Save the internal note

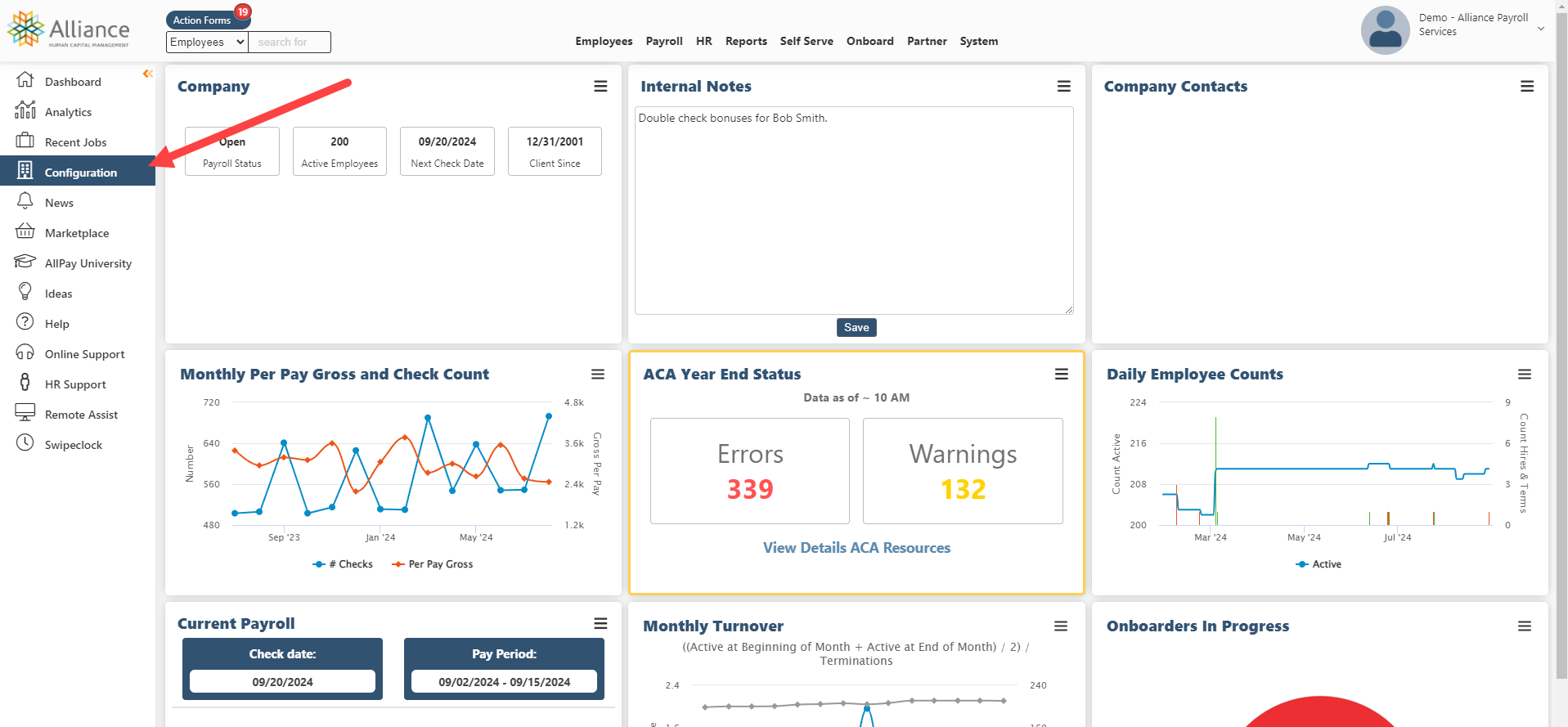point(856,327)
